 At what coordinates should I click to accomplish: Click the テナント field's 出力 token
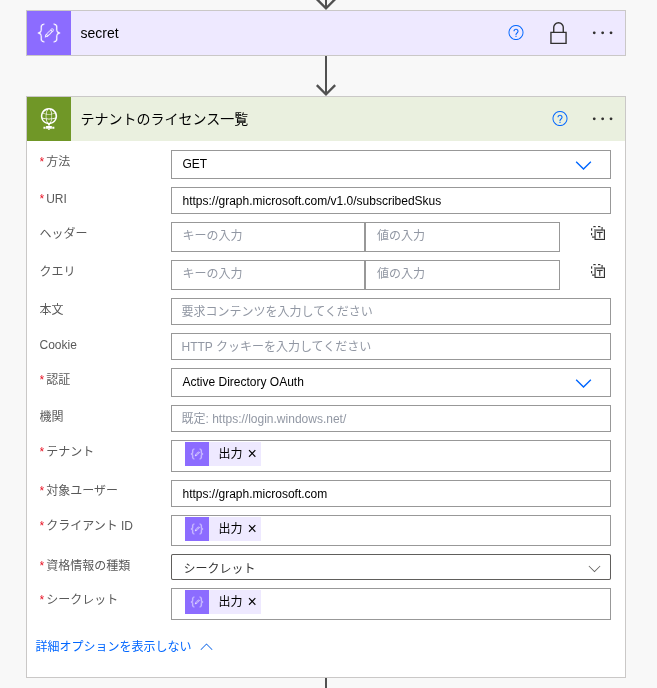(x=223, y=454)
